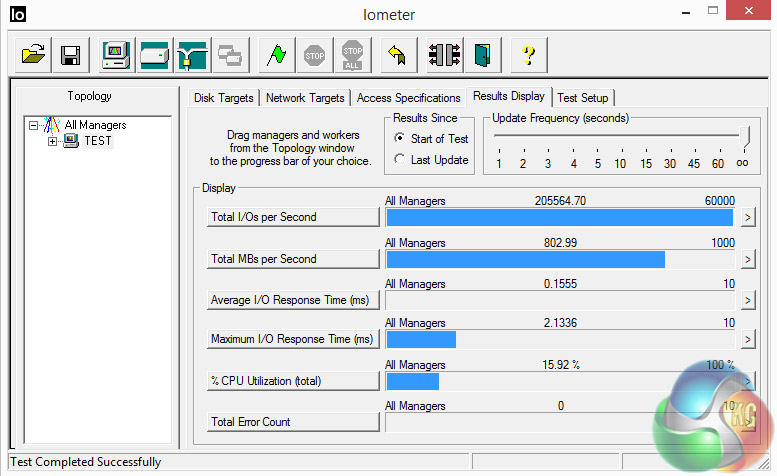Click the 15.92 % CPU value
777x476 pixels.
561,365
